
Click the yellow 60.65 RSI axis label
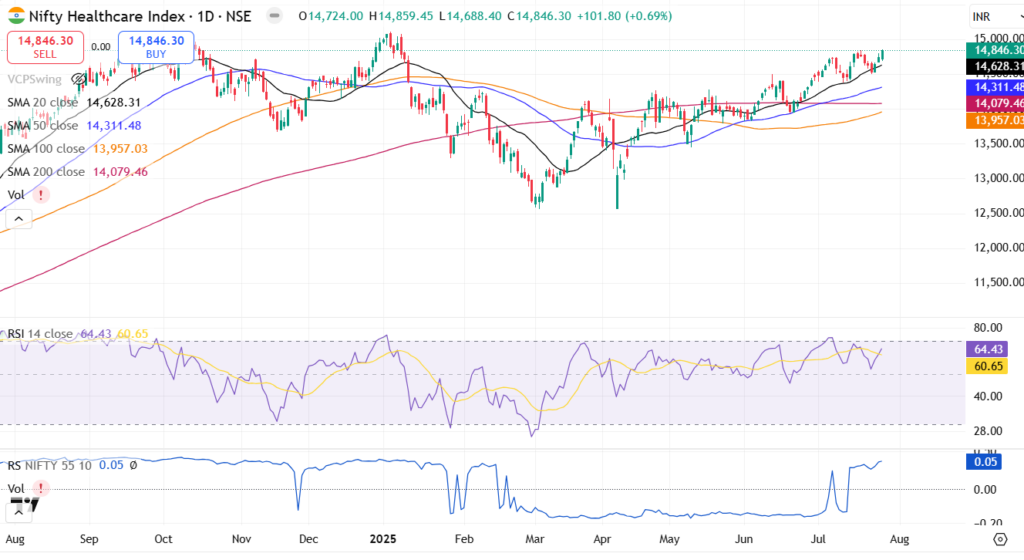pos(987,366)
